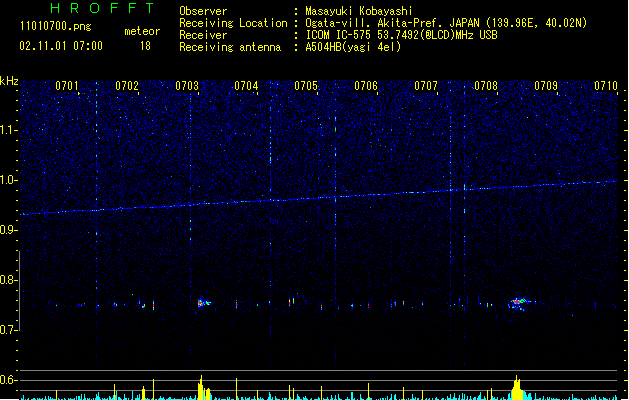Click the Receiving Location label

coord(233,23)
